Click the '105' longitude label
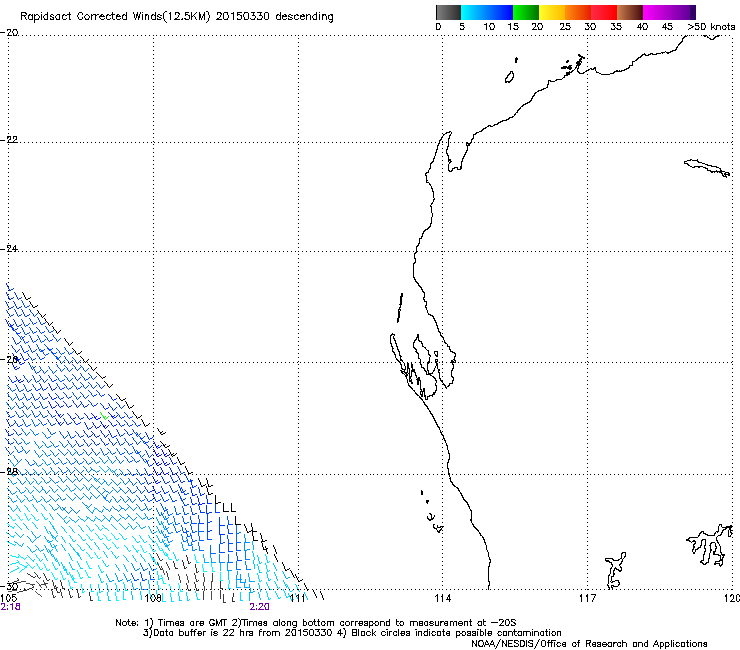740x650 pixels. tap(8, 598)
